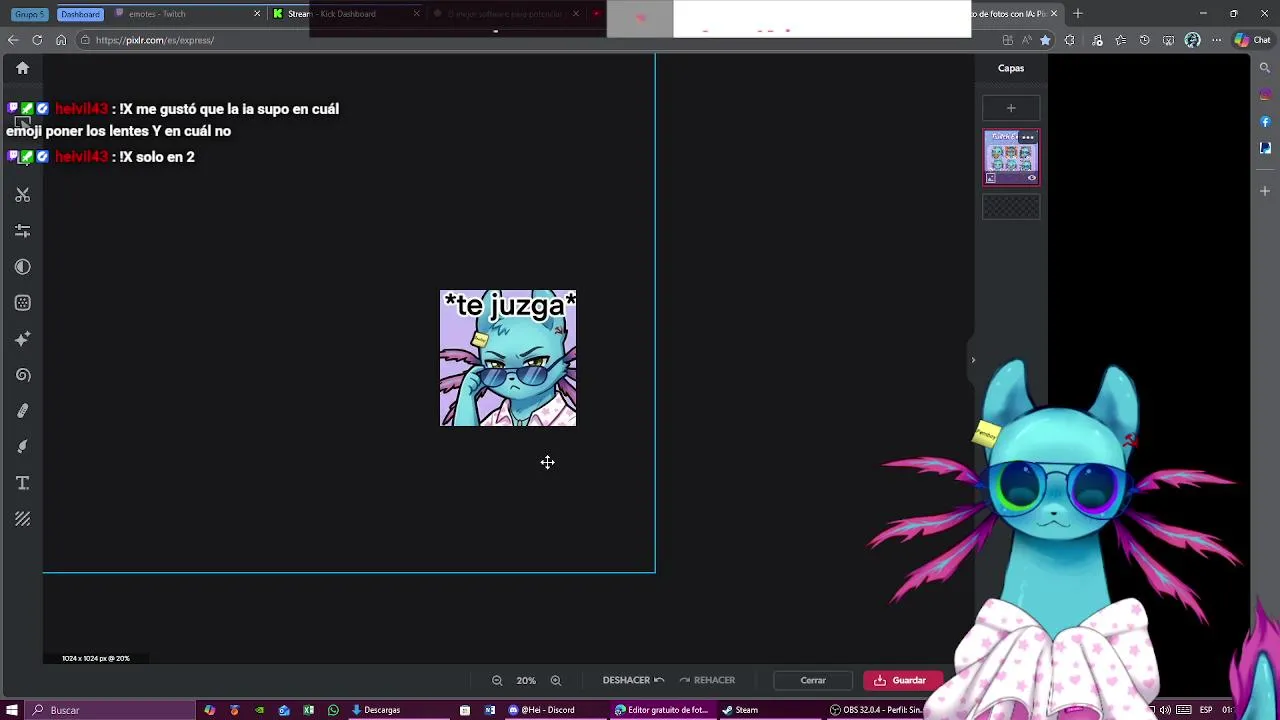This screenshot has width=1280, height=720.
Task: Open the Filter half-circle tool
Action: (22, 267)
